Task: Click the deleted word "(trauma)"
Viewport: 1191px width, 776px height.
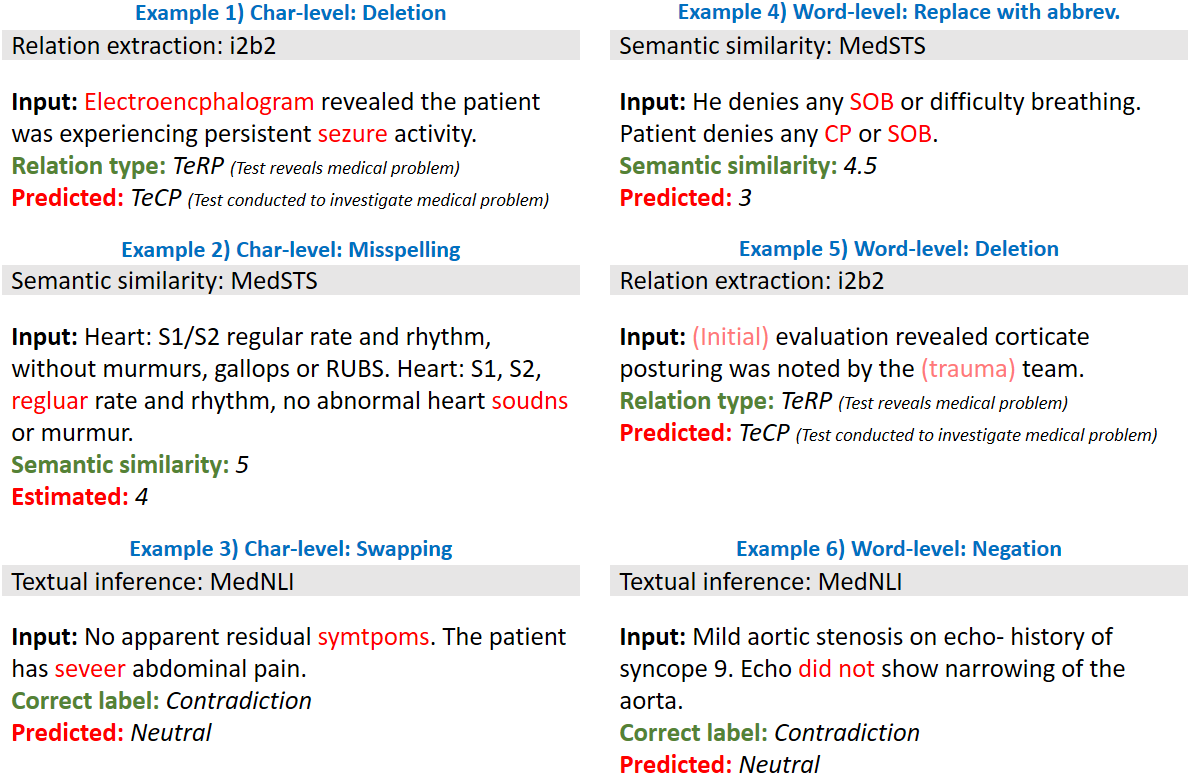Action: (x=967, y=370)
